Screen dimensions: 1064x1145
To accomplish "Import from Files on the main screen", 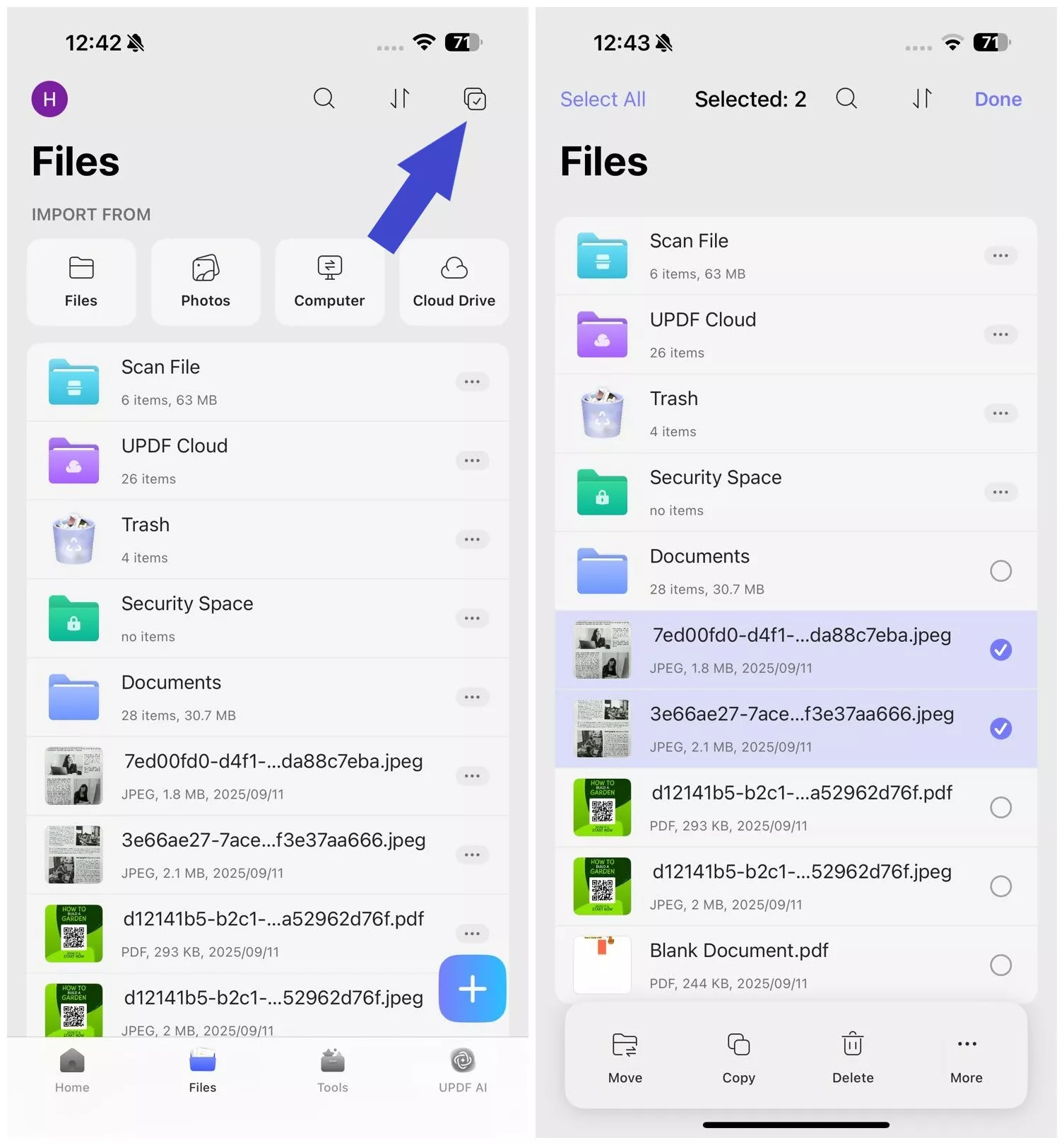I will [x=81, y=282].
